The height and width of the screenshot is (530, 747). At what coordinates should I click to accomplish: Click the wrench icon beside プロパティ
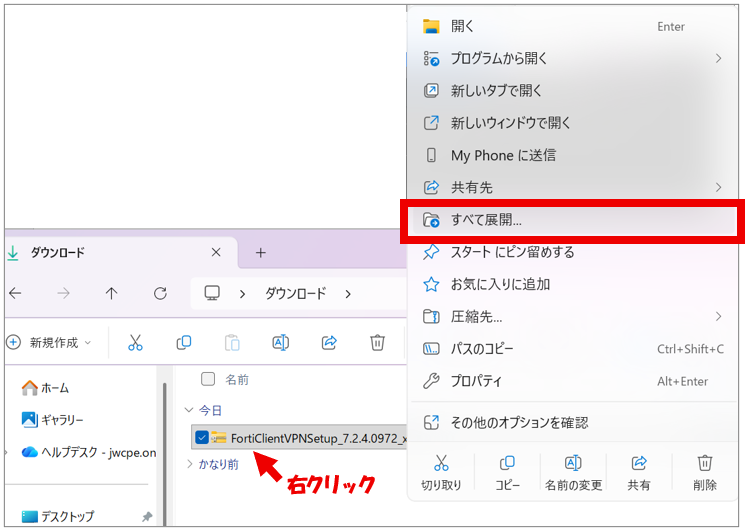click(x=431, y=381)
